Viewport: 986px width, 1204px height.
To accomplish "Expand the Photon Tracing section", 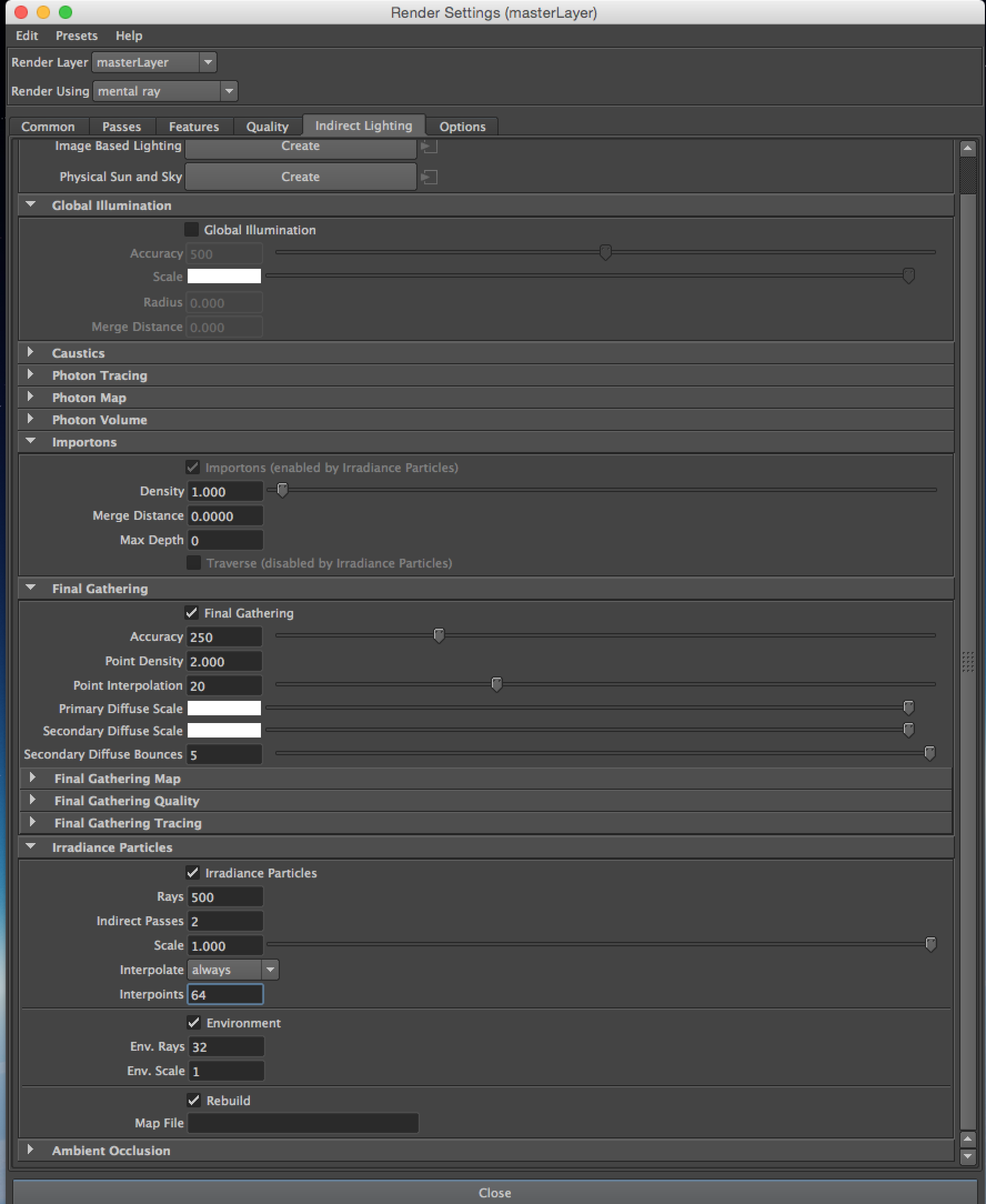I will (x=31, y=374).
